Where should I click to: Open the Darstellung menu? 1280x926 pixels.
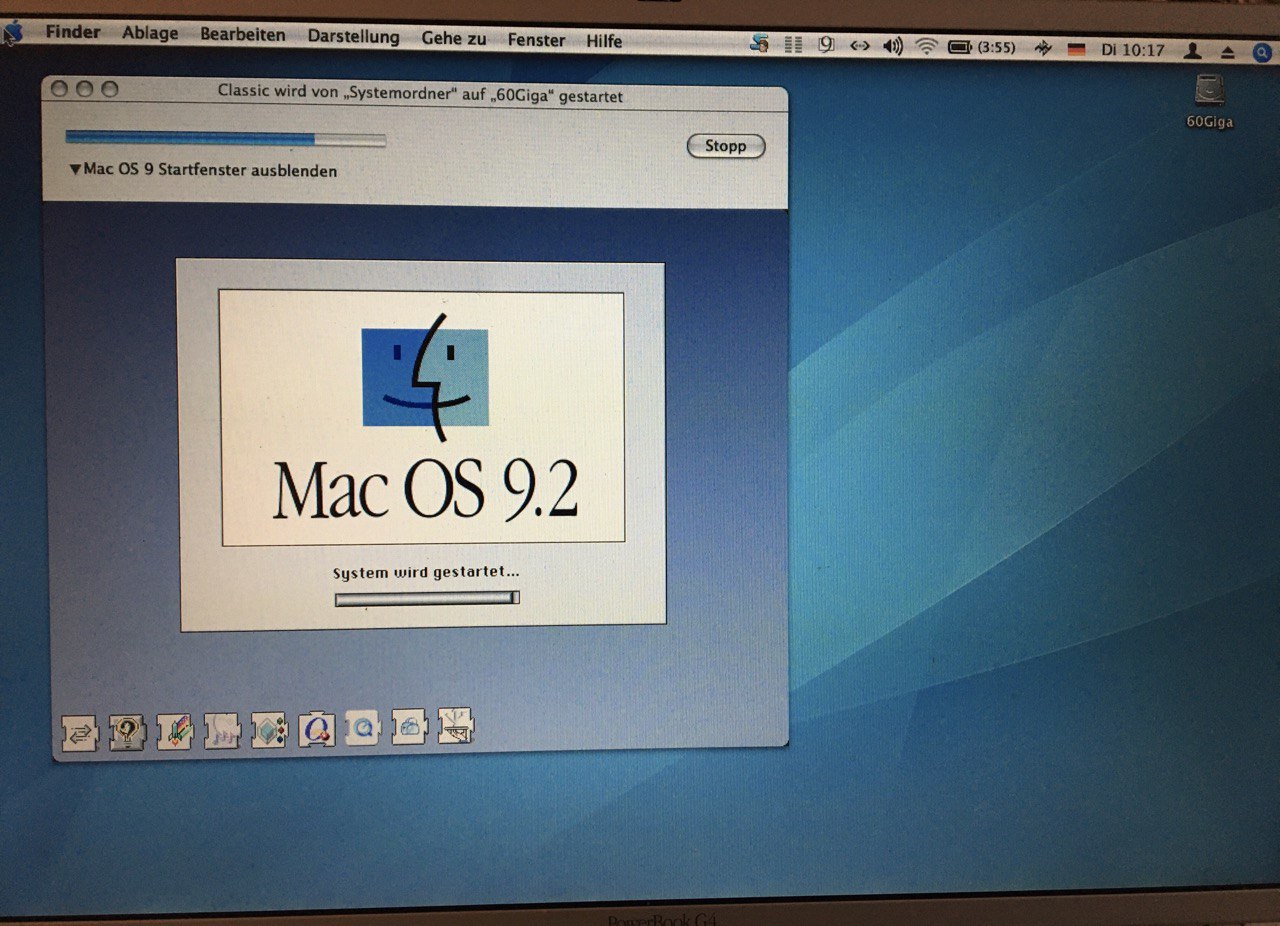[353, 37]
